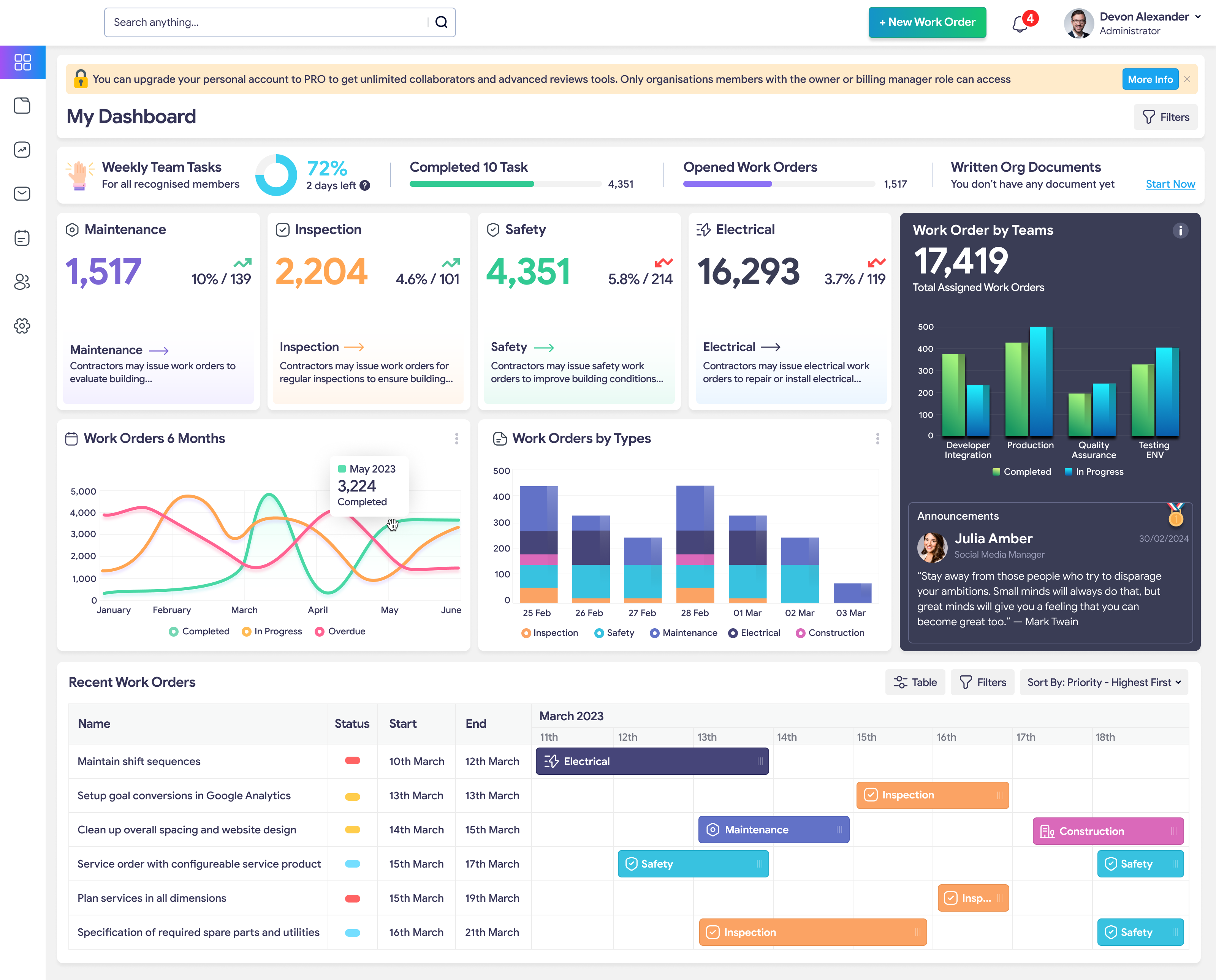
Task: Click 'Plan services in all dimensions' row name
Action: (x=152, y=898)
